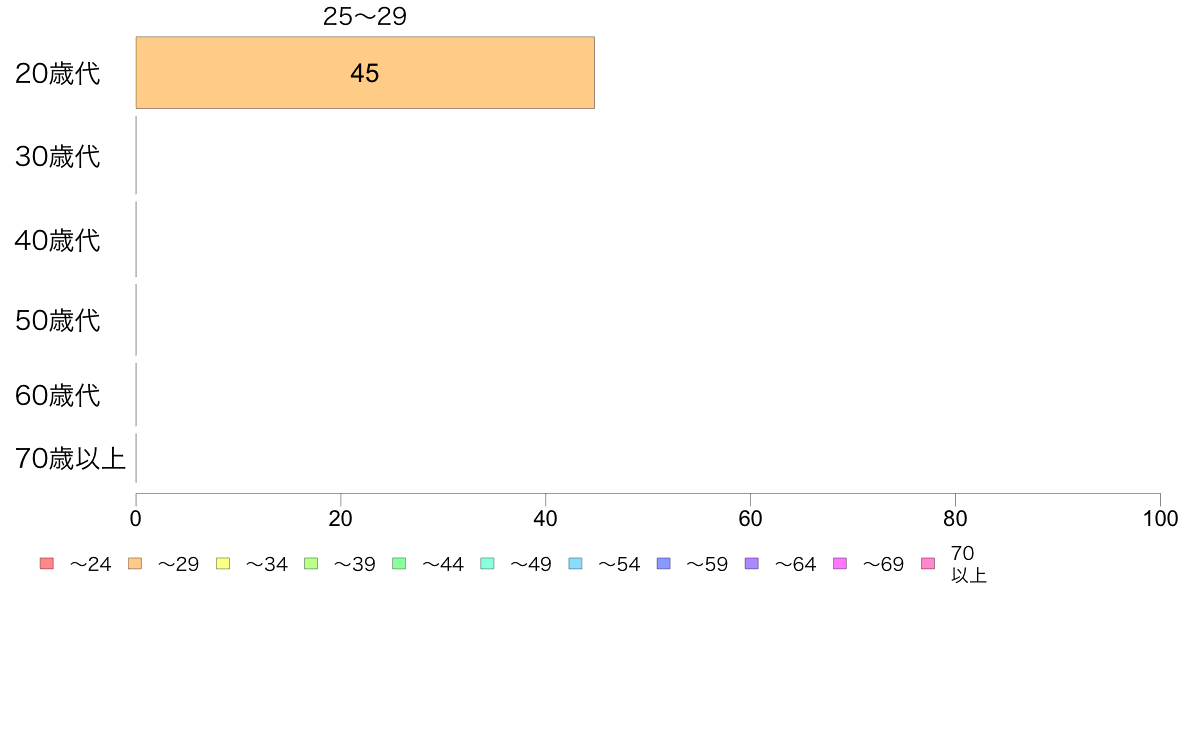Click the ~49 turquoise legend swatch
This screenshot has width=1188, height=736.
(487, 563)
